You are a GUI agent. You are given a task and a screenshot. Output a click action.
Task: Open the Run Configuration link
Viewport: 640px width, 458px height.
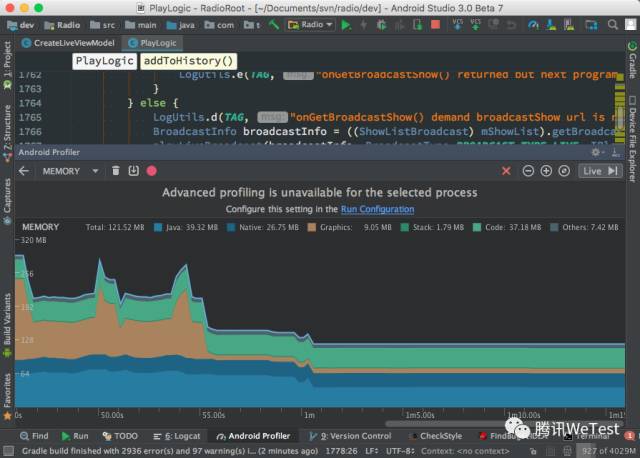point(378,209)
